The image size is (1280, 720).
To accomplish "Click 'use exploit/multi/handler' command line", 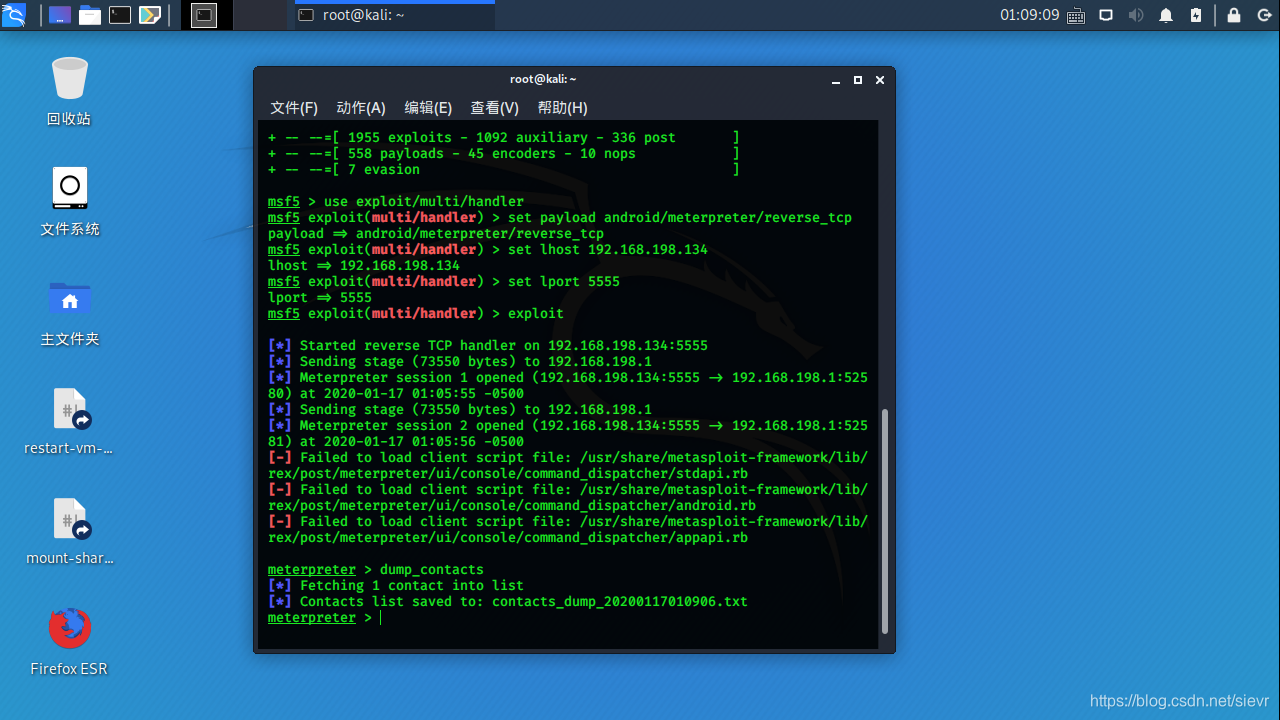I will coord(396,202).
